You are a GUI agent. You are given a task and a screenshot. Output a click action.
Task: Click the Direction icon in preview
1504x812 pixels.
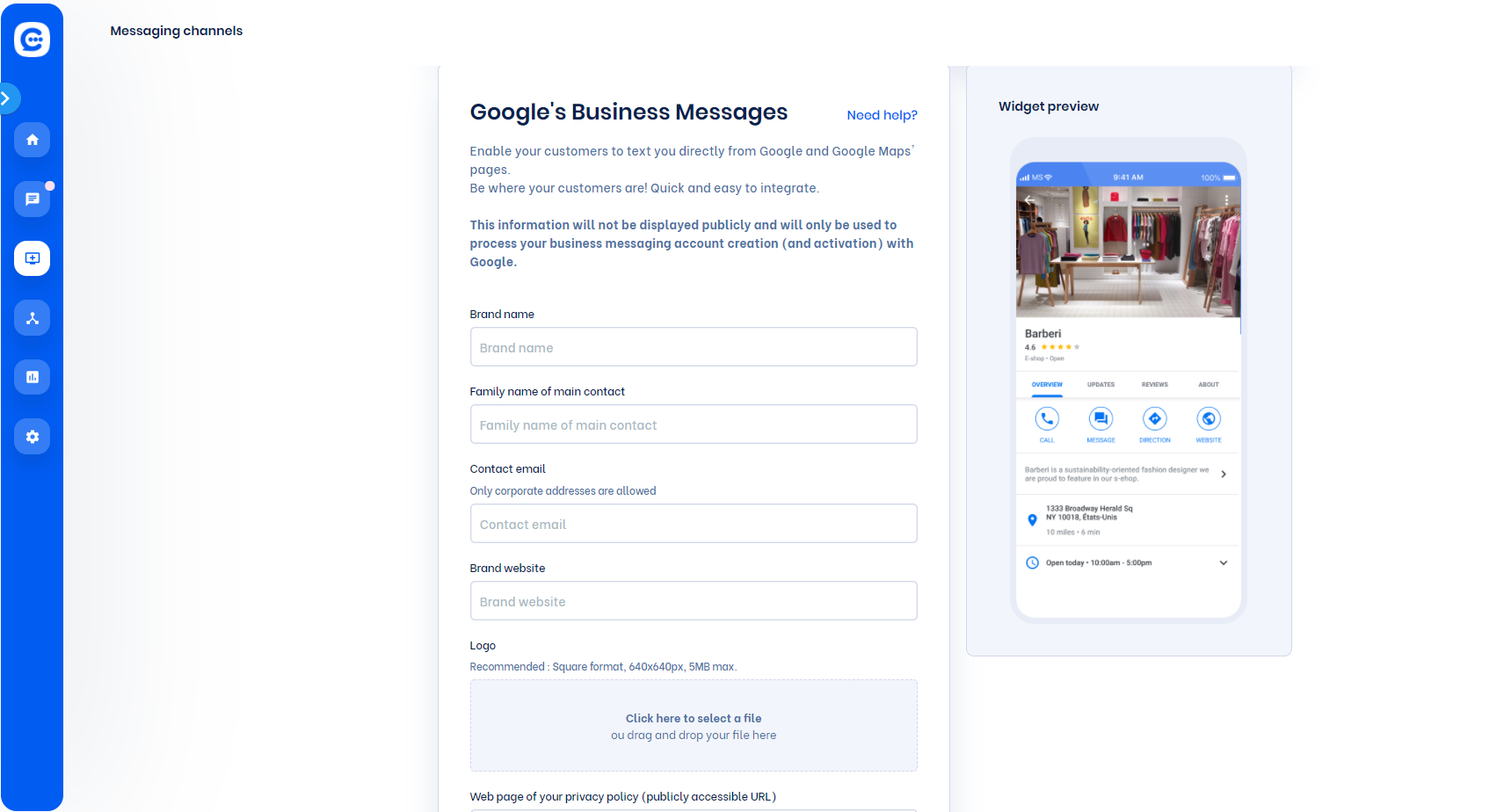pos(1155,419)
